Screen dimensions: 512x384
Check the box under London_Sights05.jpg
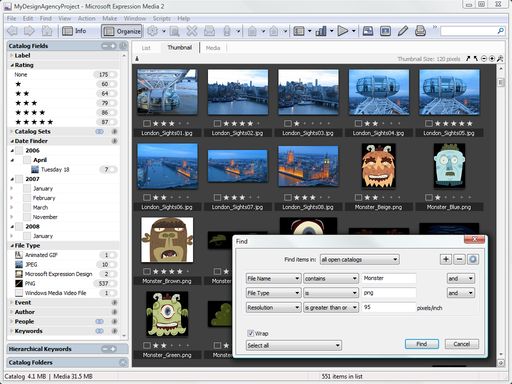(429, 124)
